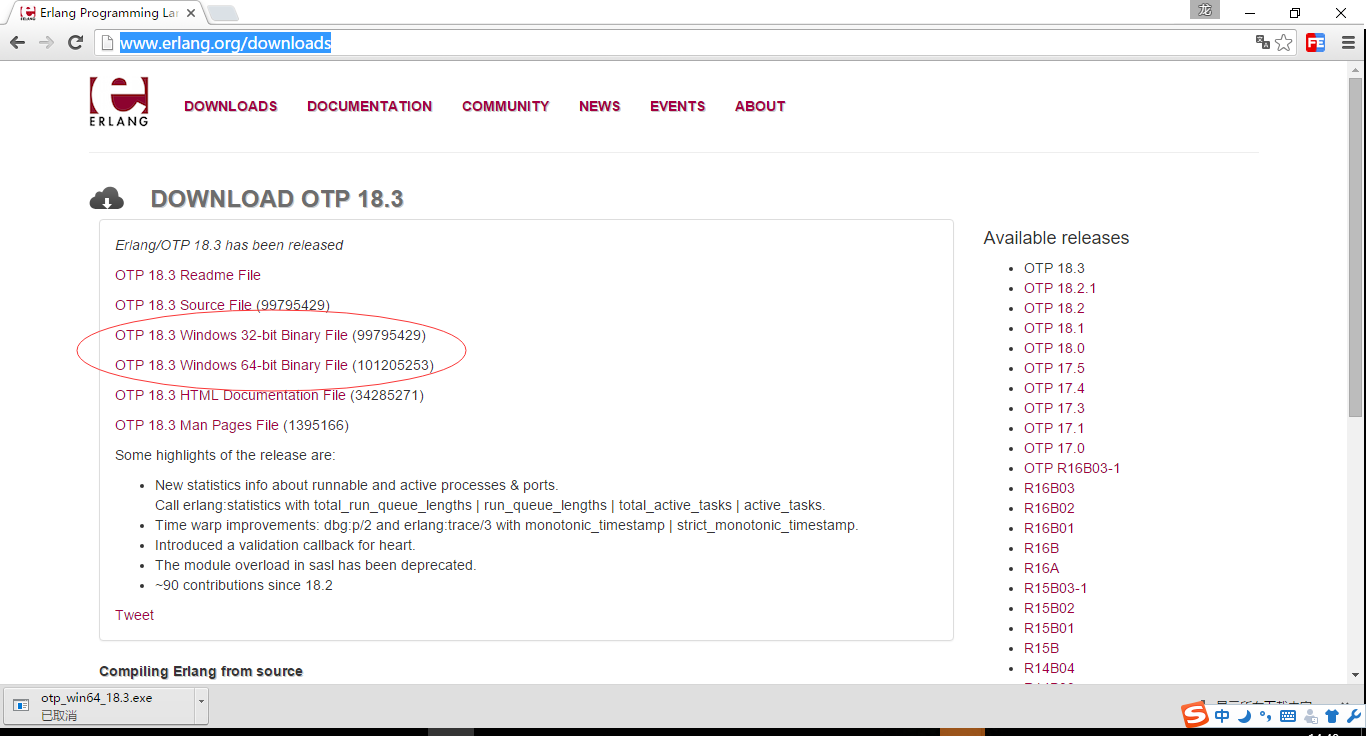Select release OTP 17.3

[x=1054, y=408]
